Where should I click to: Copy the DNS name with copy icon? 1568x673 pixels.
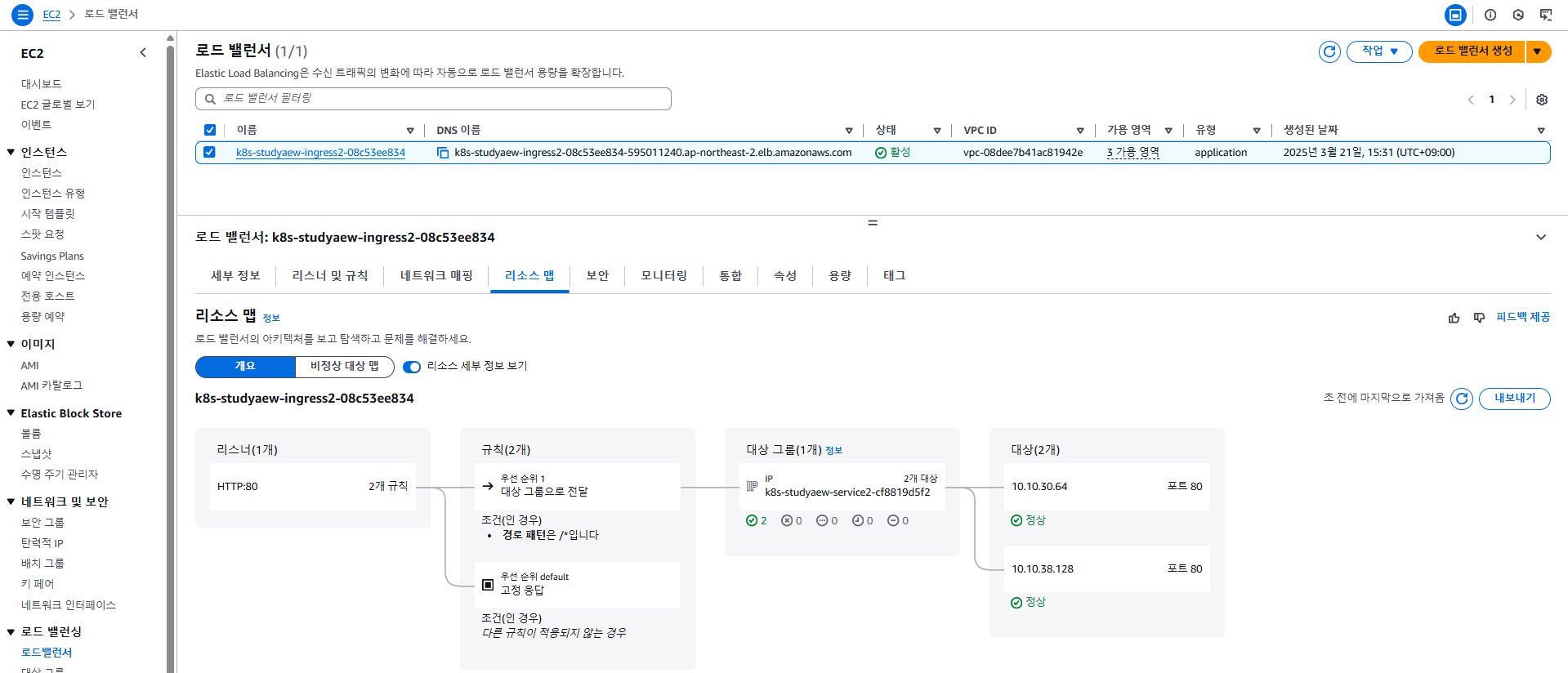[443, 153]
